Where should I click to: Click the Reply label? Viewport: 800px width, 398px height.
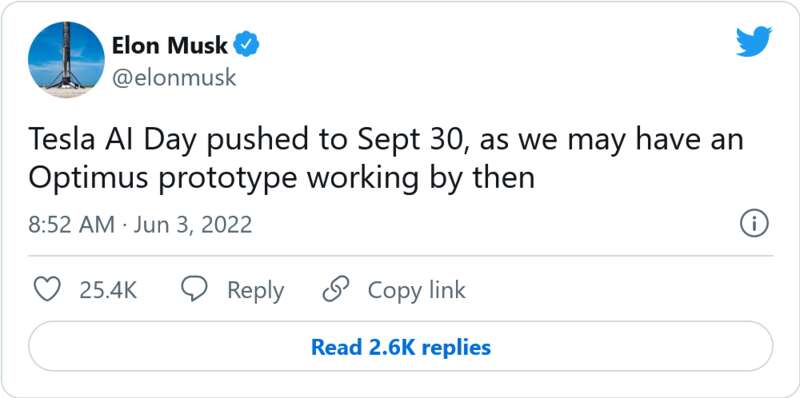[x=255, y=290]
